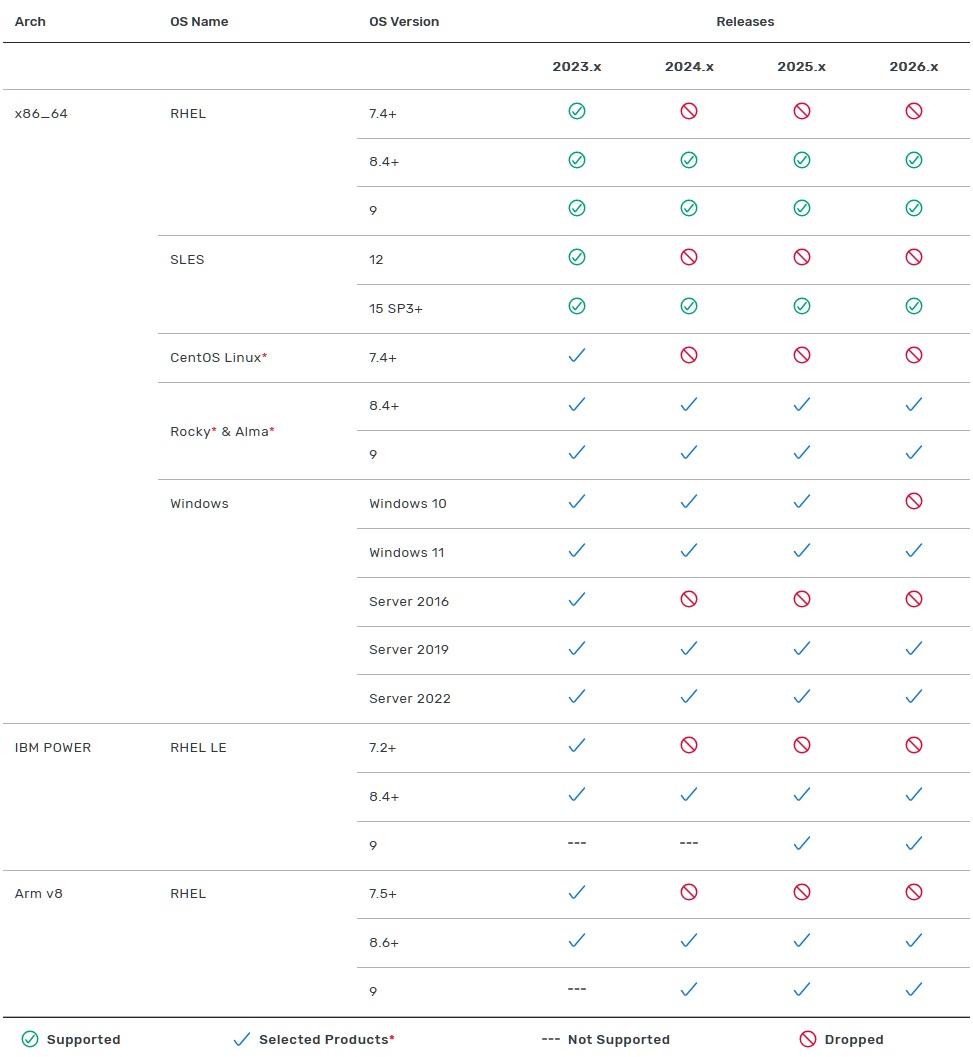Click the dropped icon for RHEL 7.4+ 2024.x
This screenshot has width=973, height=1057.
click(x=689, y=111)
